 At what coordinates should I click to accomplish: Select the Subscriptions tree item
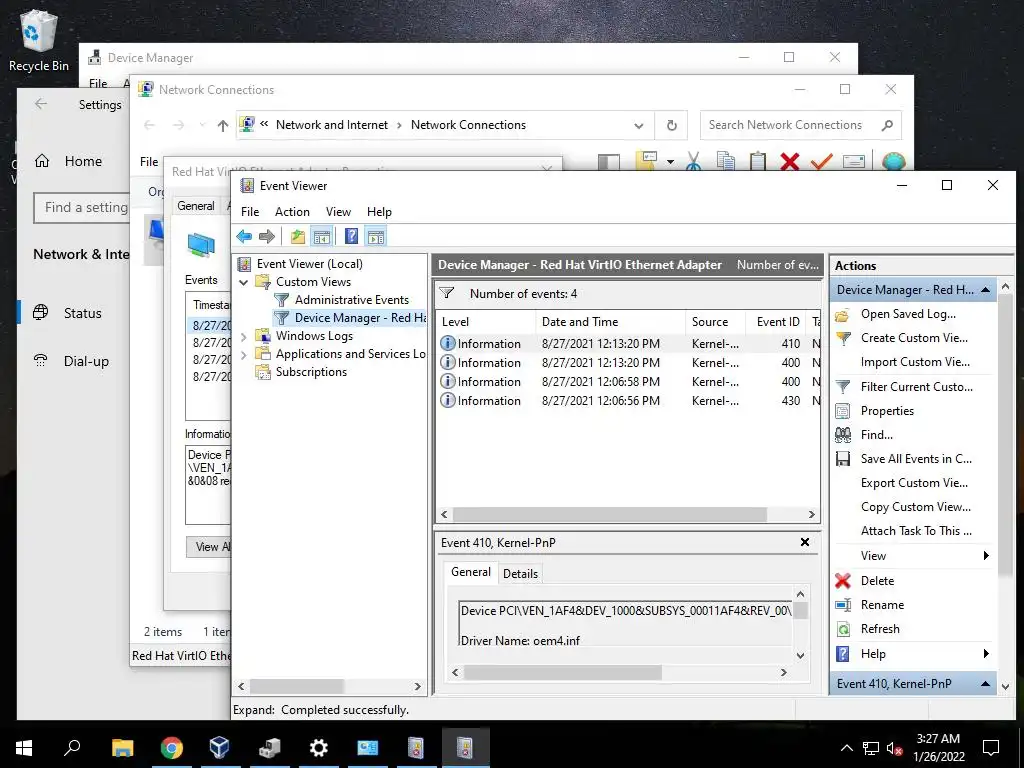pos(311,372)
